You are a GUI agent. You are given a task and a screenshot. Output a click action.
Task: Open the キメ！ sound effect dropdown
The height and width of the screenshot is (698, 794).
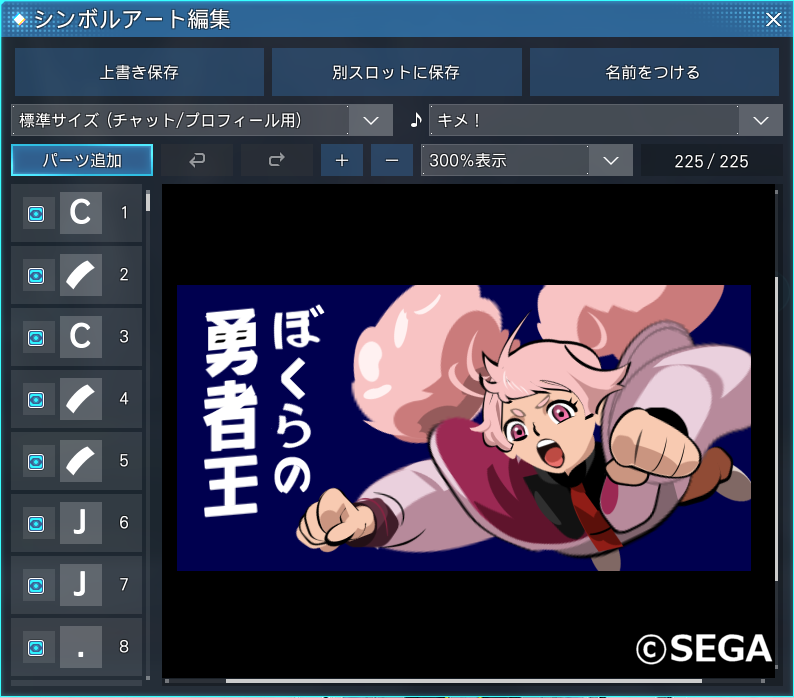[x=606, y=120]
